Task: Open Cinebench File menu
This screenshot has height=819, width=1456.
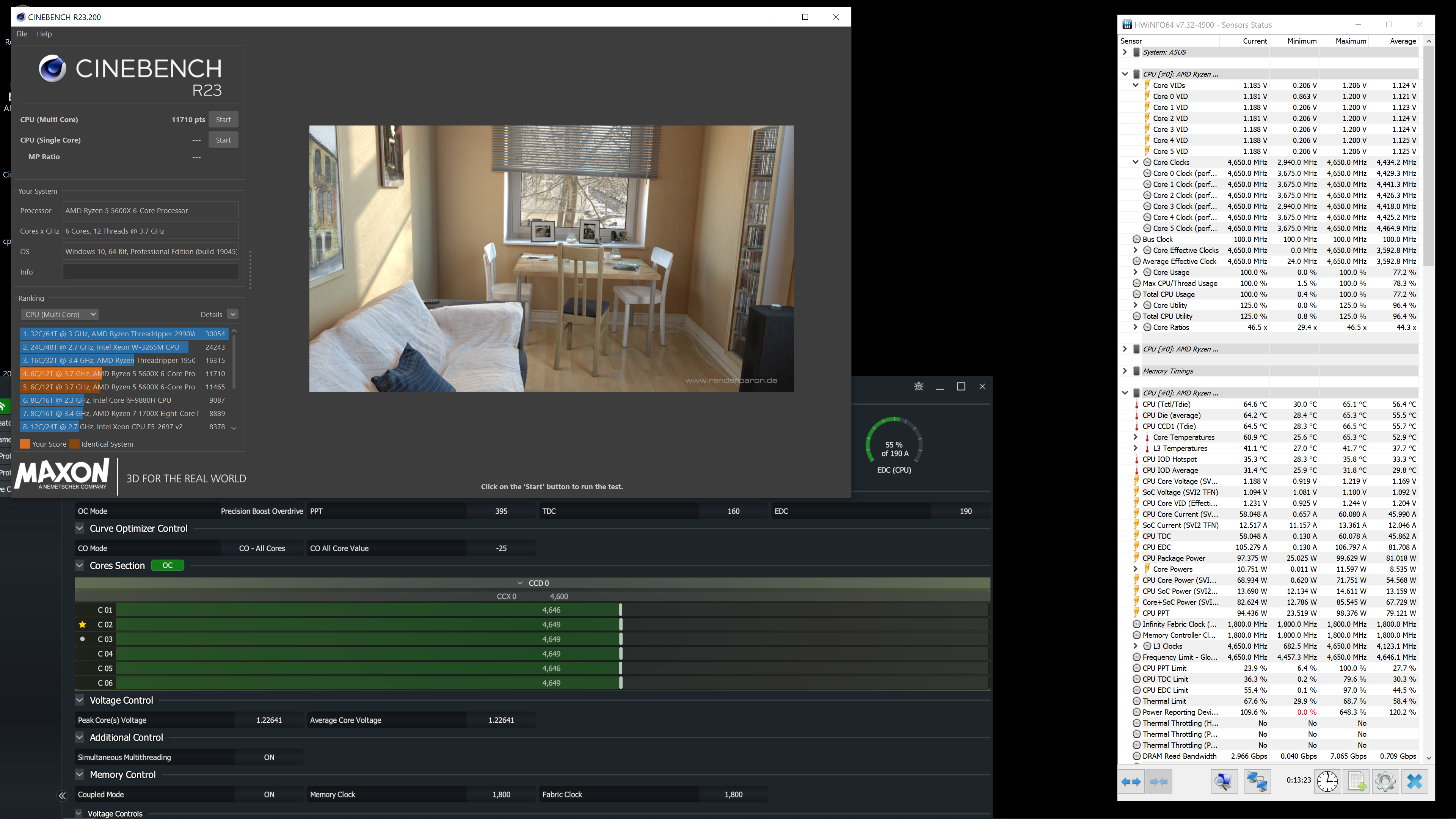Action: tap(22, 34)
